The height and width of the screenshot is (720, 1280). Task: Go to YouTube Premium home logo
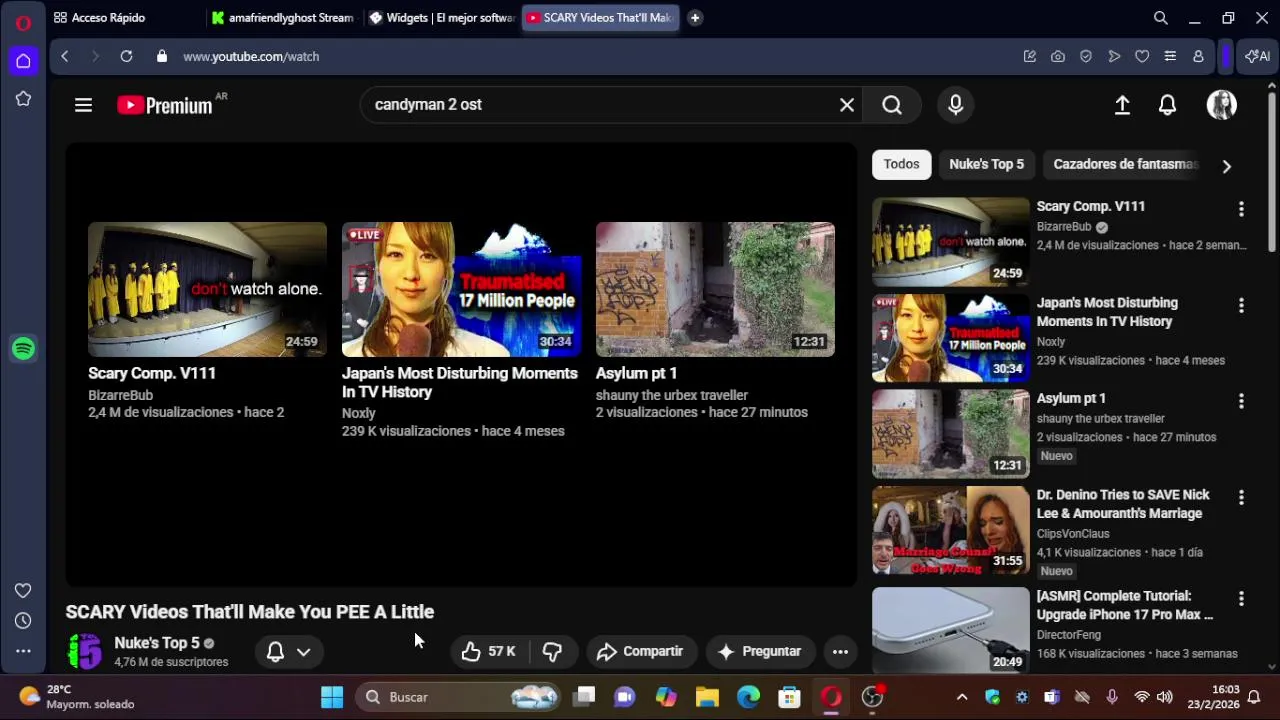point(165,105)
